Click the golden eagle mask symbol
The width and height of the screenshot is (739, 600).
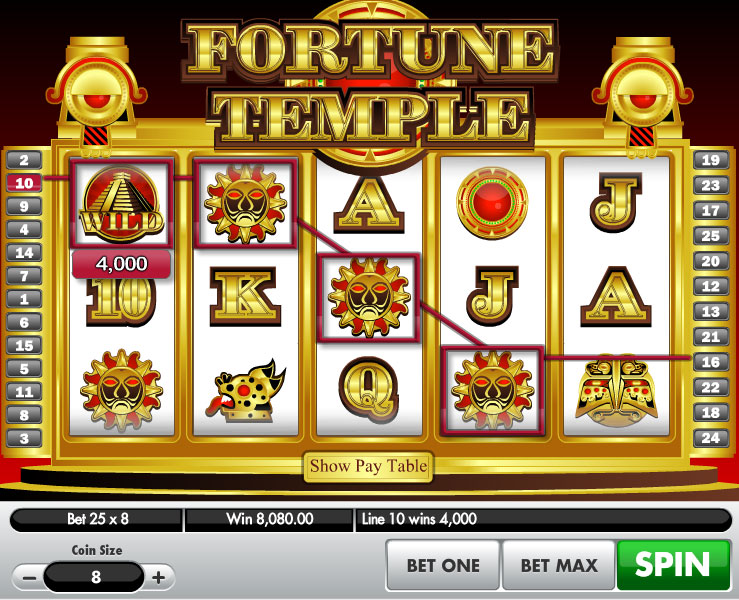tap(616, 392)
